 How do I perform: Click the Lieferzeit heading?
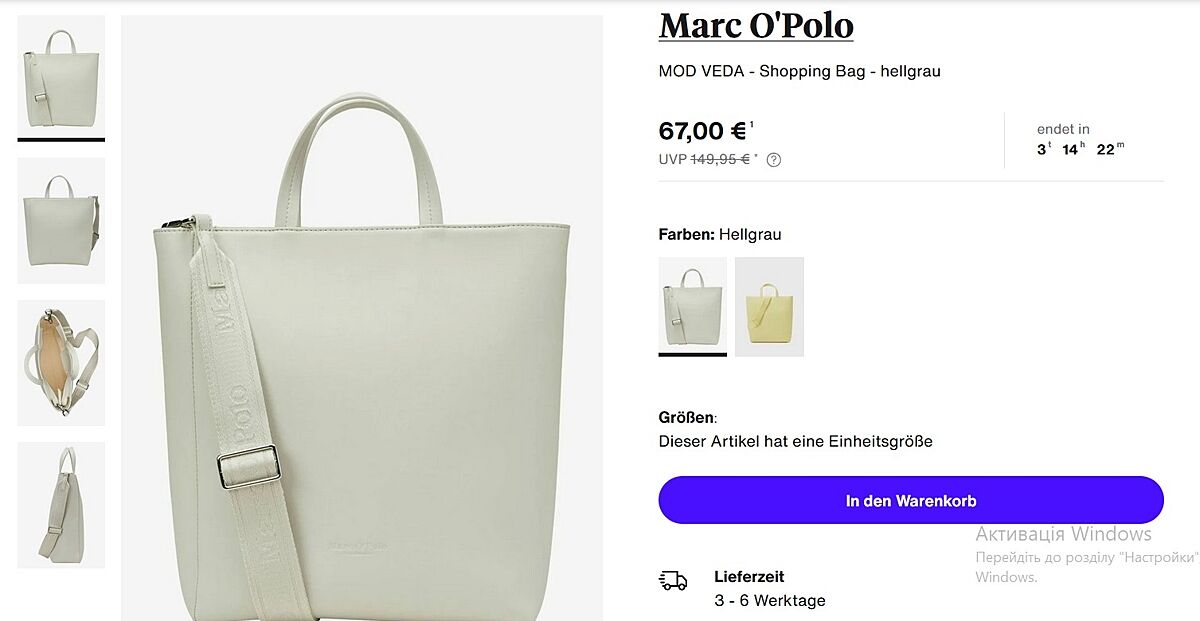(x=749, y=577)
